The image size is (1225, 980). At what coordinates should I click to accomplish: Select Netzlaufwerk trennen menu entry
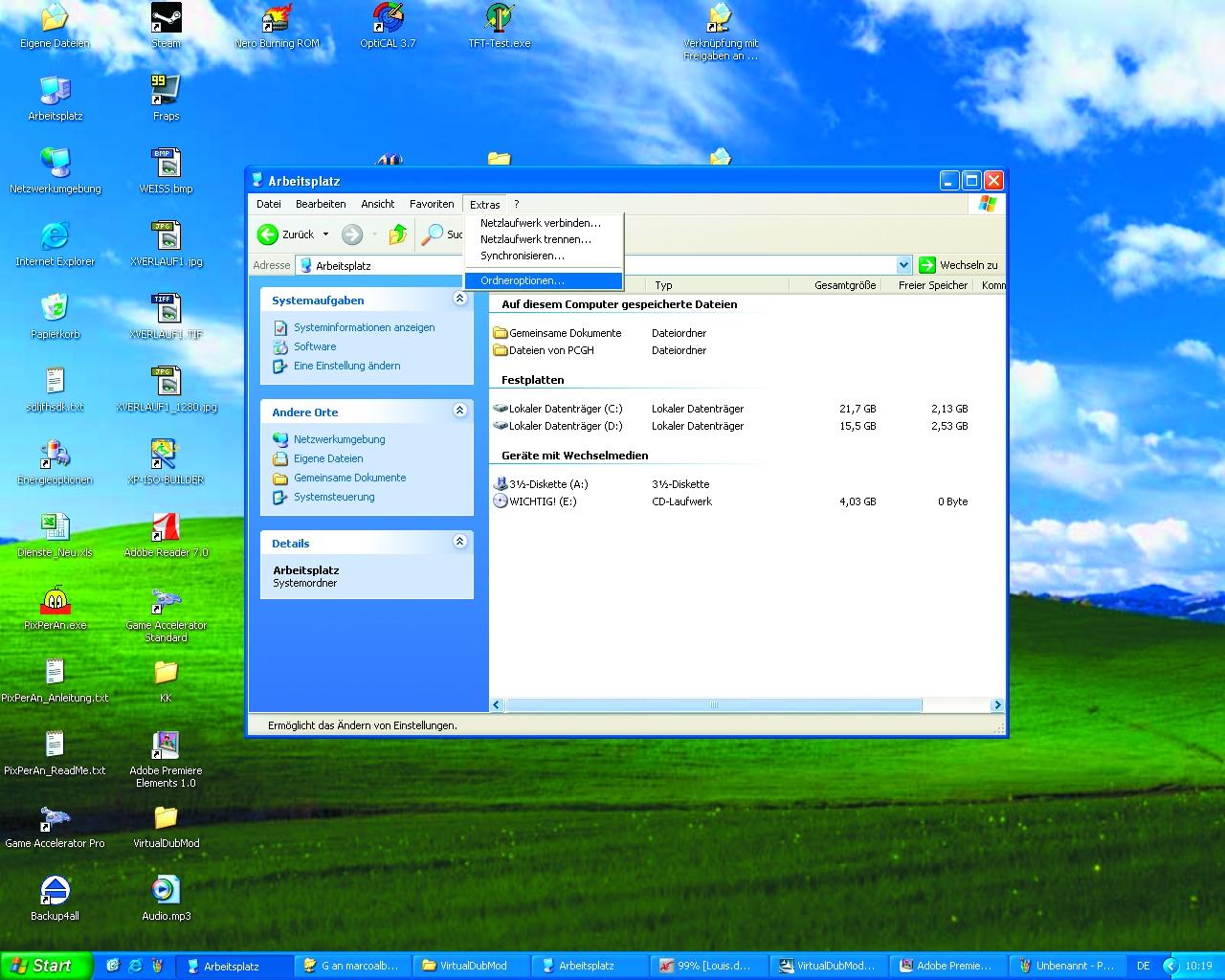(544, 239)
